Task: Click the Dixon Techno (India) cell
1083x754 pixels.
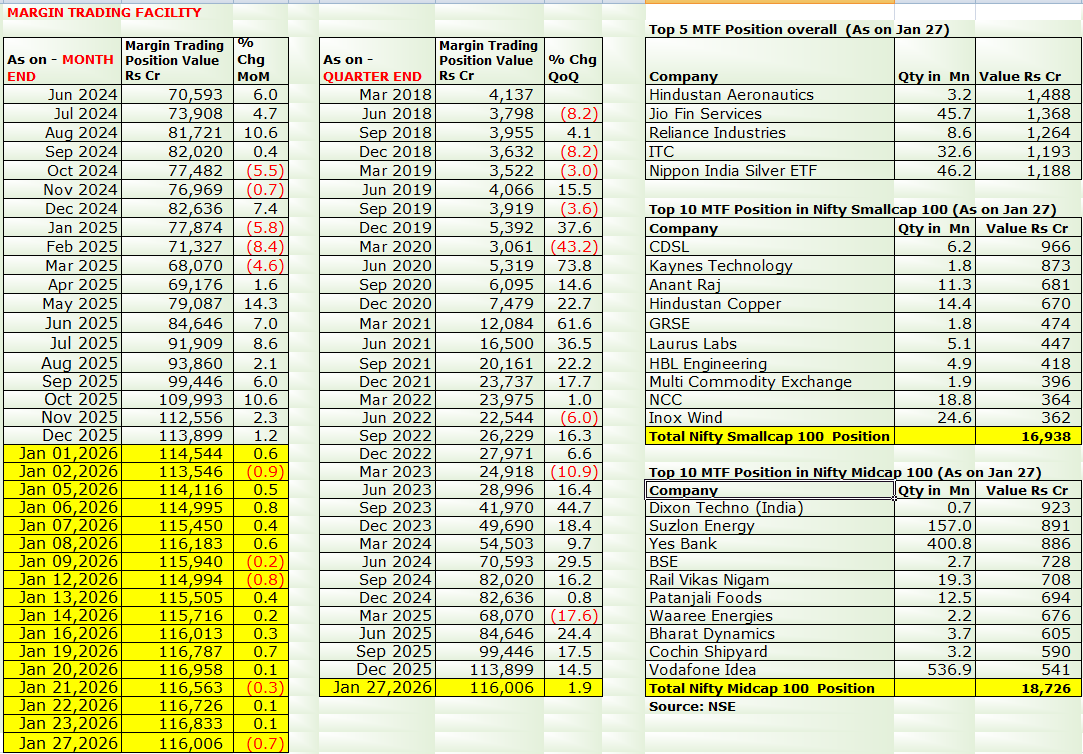Action: (x=769, y=508)
